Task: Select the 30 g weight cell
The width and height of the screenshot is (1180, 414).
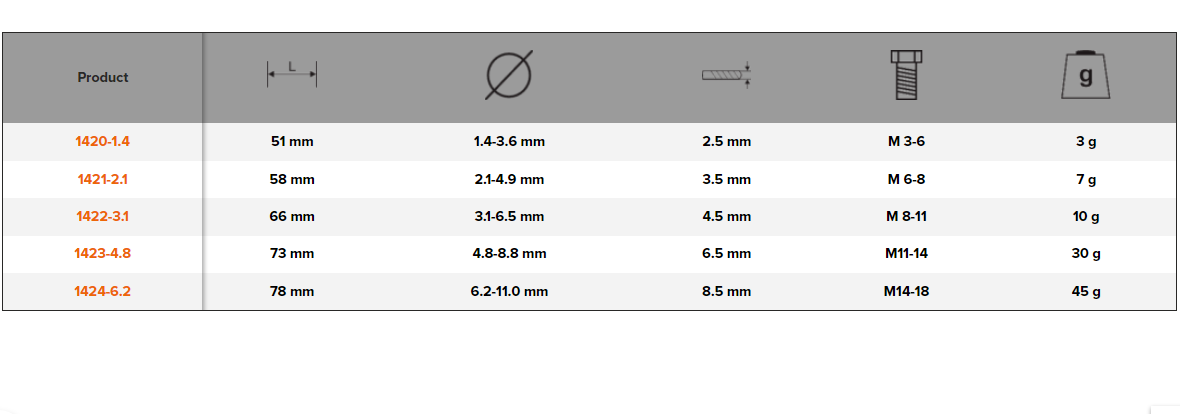Action: 1086,254
